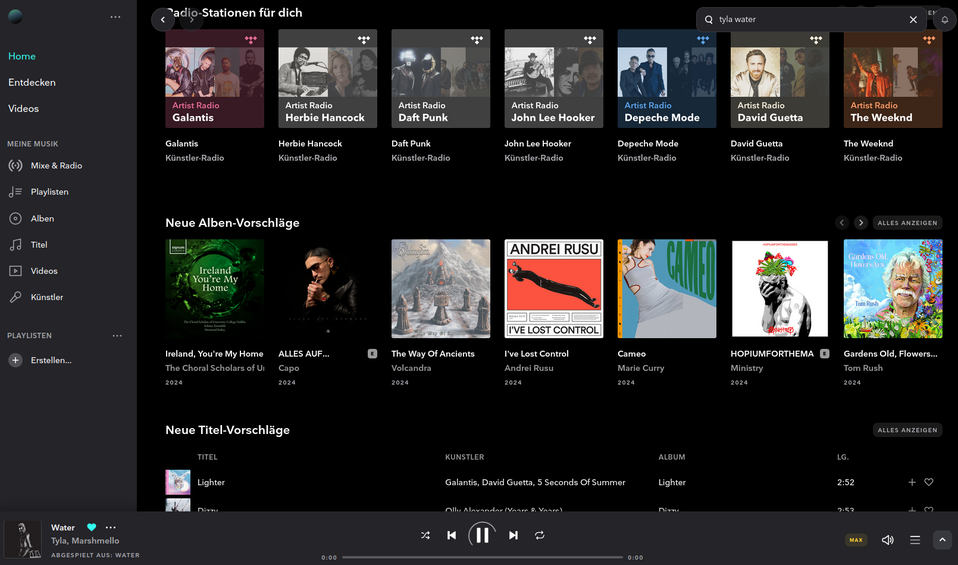Open Titel collection

(x=39, y=245)
